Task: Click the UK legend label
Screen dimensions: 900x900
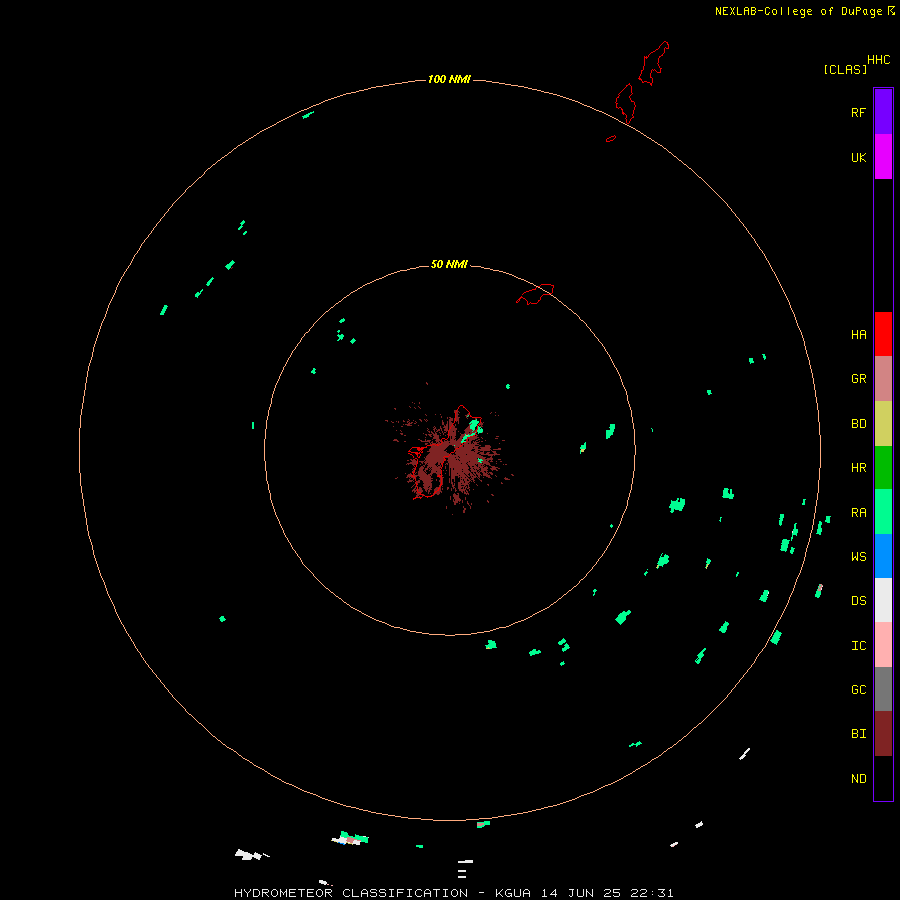Action: point(858,157)
